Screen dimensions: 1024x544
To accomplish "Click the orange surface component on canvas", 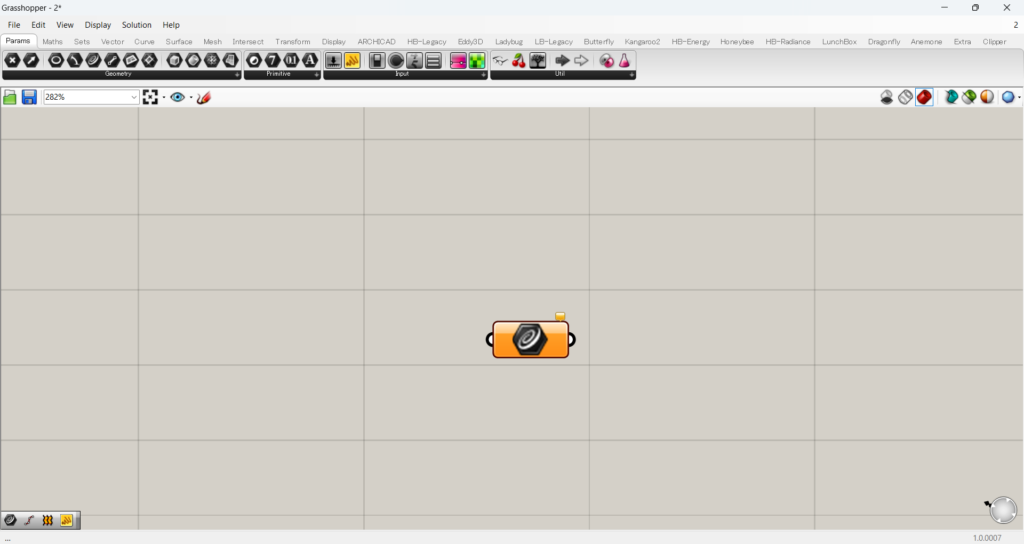I will [530, 340].
